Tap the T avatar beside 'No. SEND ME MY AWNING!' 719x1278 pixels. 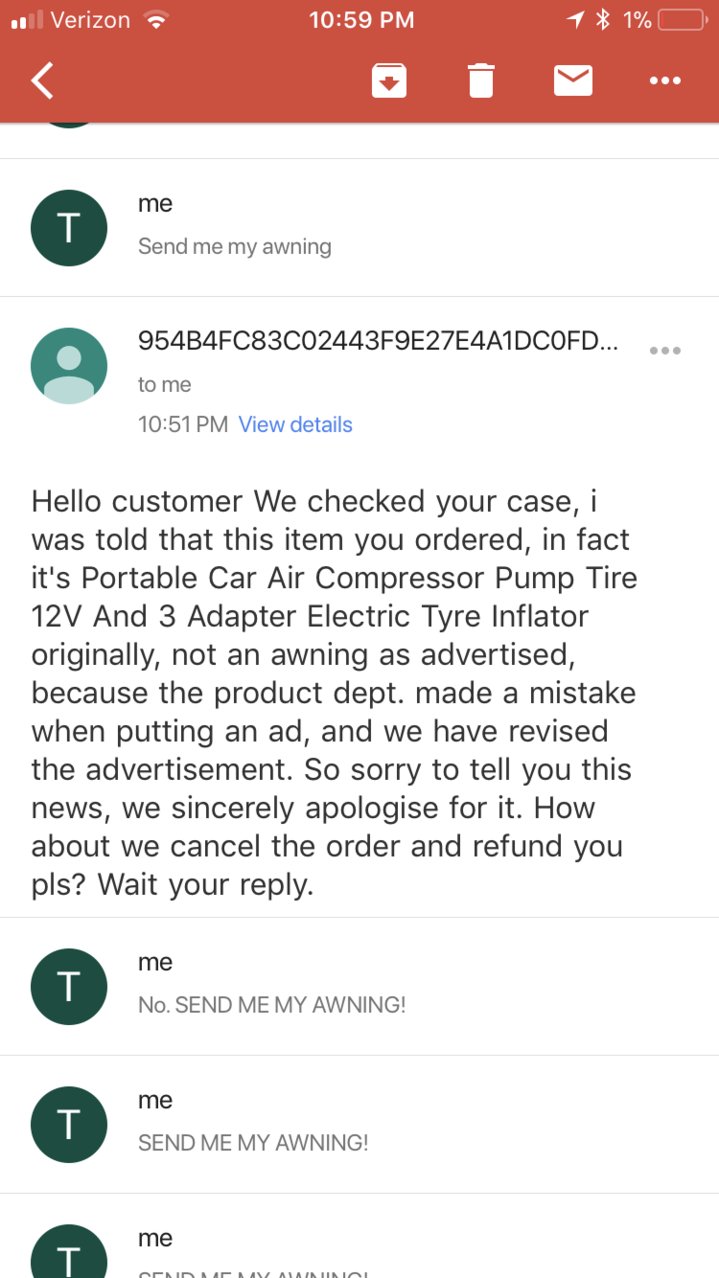69,987
